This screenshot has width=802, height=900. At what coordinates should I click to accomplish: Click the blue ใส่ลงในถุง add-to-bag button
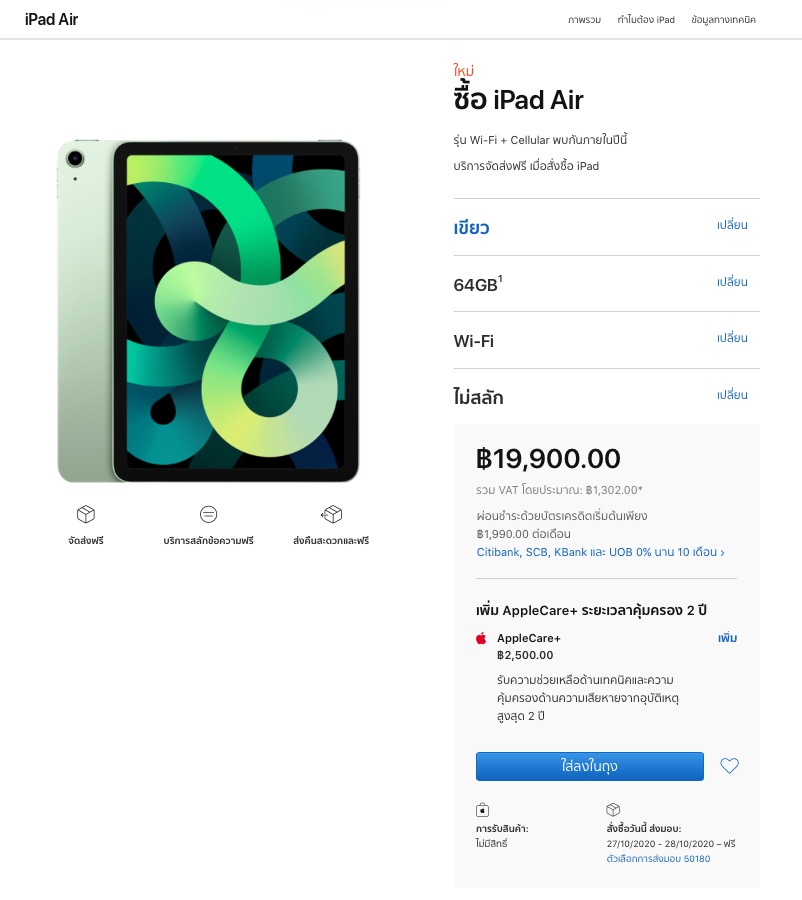pyautogui.click(x=590, y=766)
